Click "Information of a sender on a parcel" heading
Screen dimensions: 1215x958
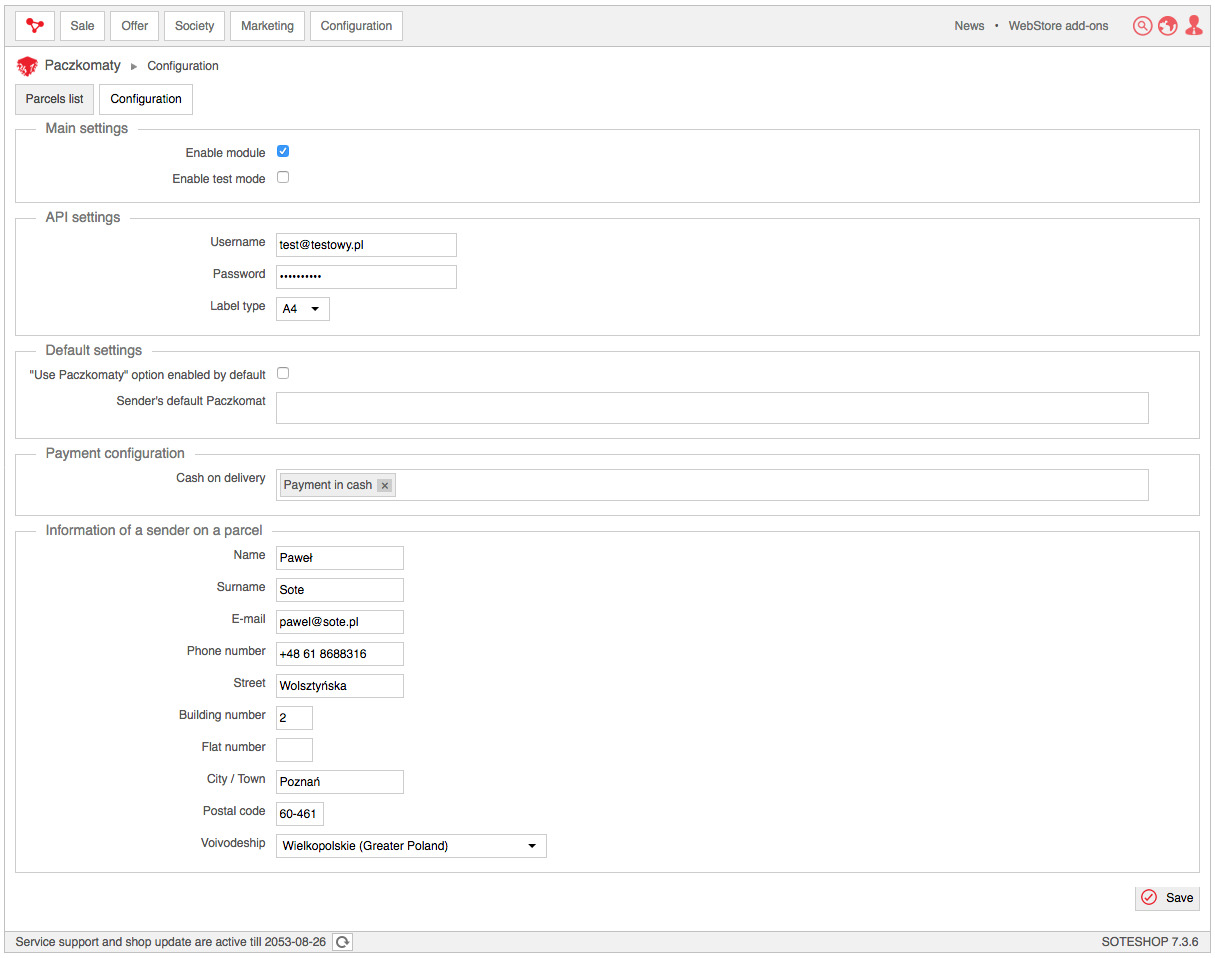154,530
